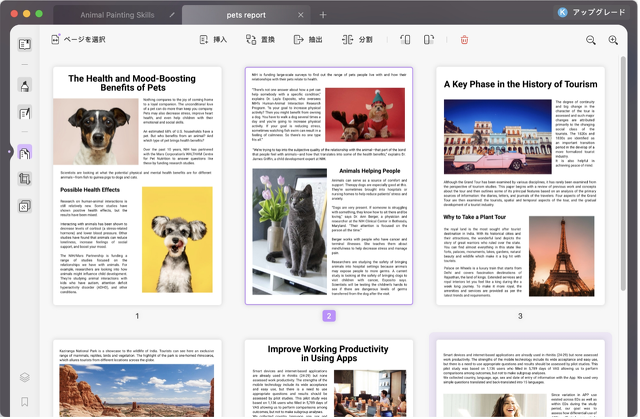Rotate page counterclockwise icon

point(405,40)
